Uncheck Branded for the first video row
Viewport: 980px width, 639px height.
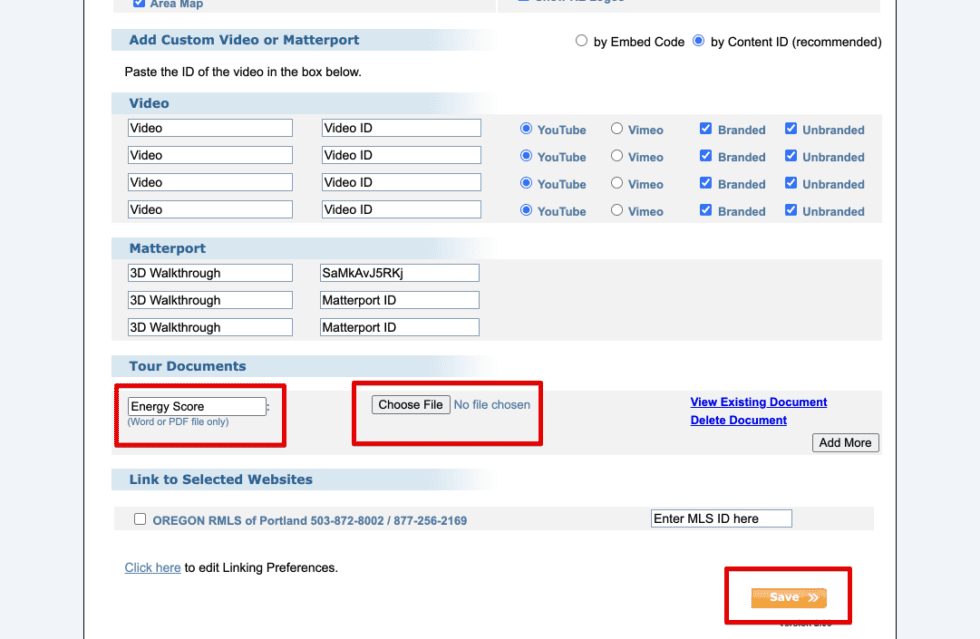(706, 129)
